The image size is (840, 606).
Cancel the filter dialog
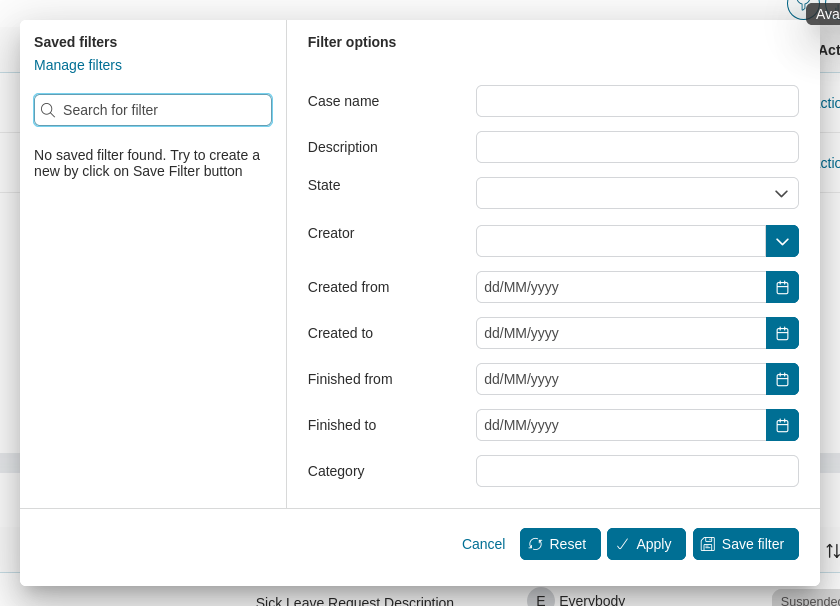[x=483, y=544]
